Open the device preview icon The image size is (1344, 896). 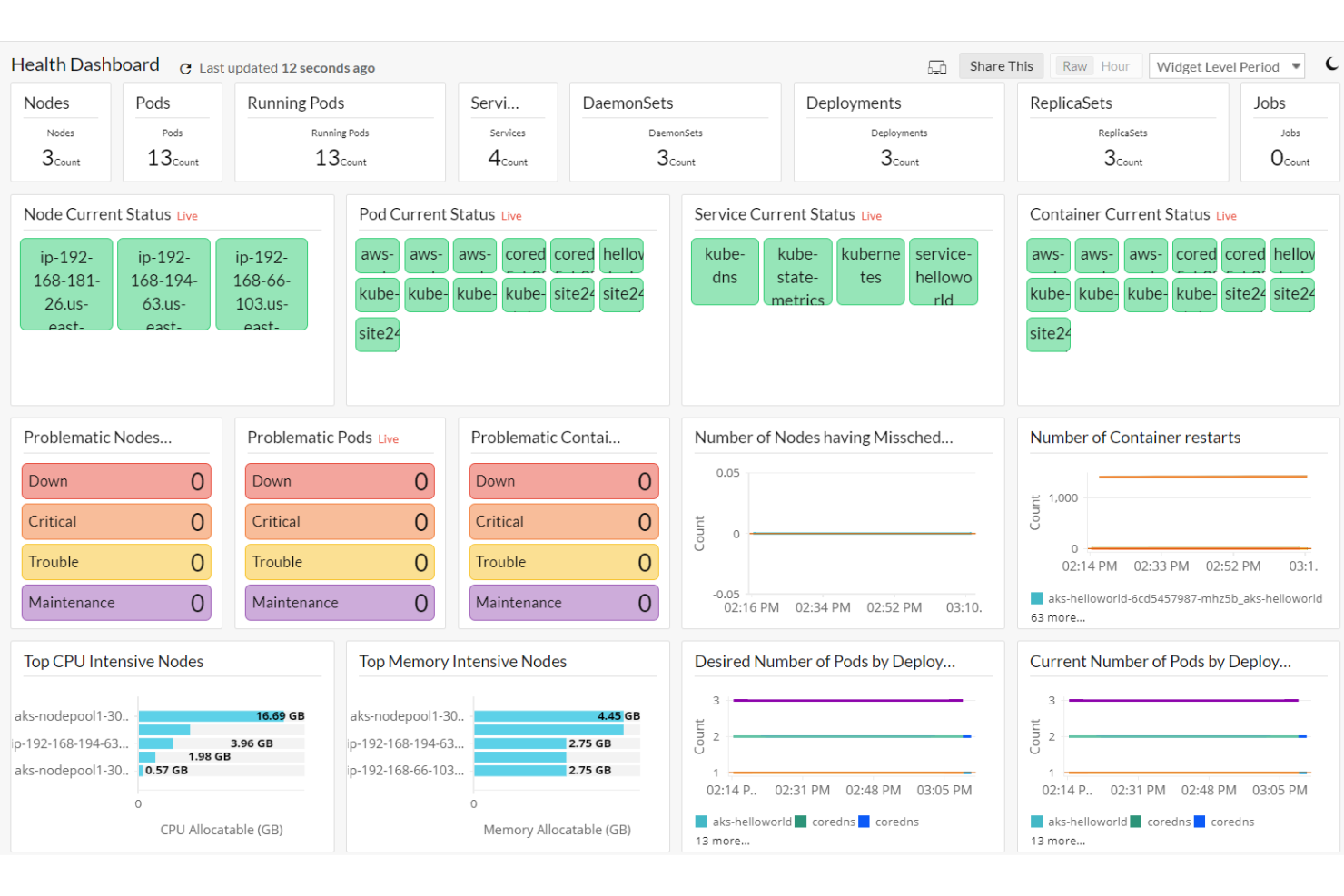pos(937,66)
